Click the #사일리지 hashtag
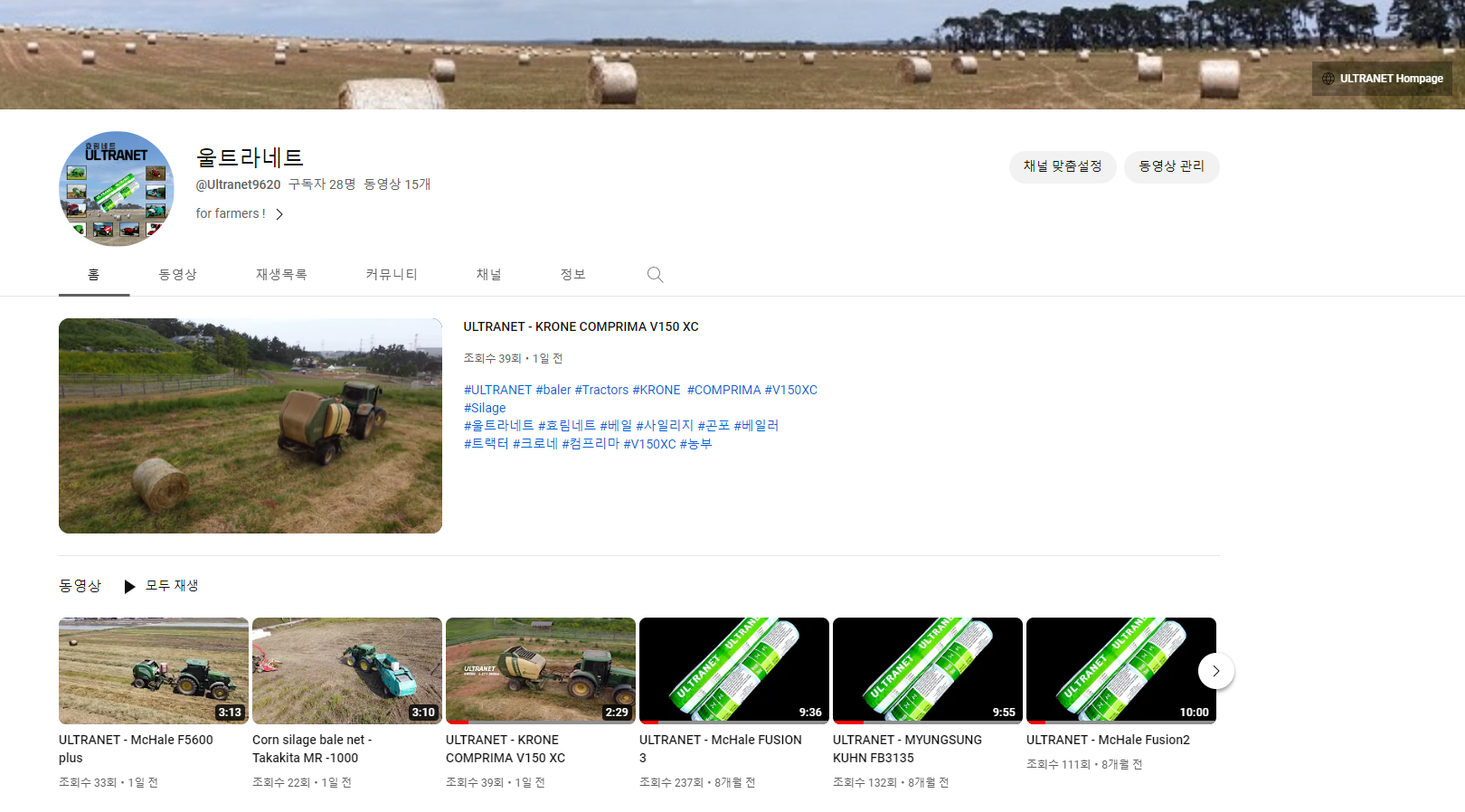Image resolution: width=1465 pixels, height=812 pixels. coord(665,425)
